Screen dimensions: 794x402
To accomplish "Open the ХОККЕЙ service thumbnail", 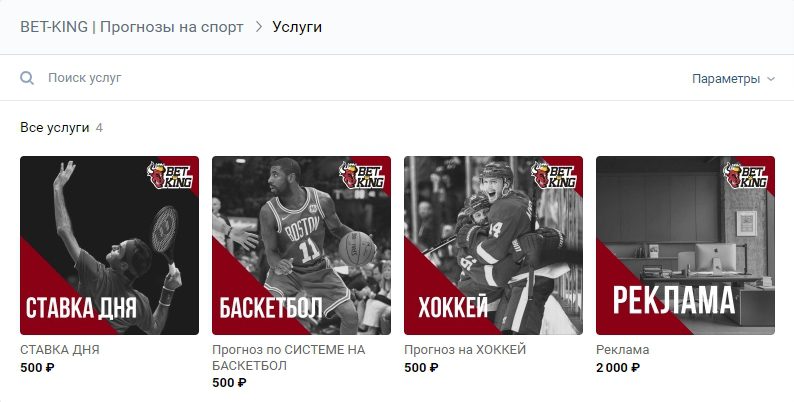I will (x=493, y=246).
